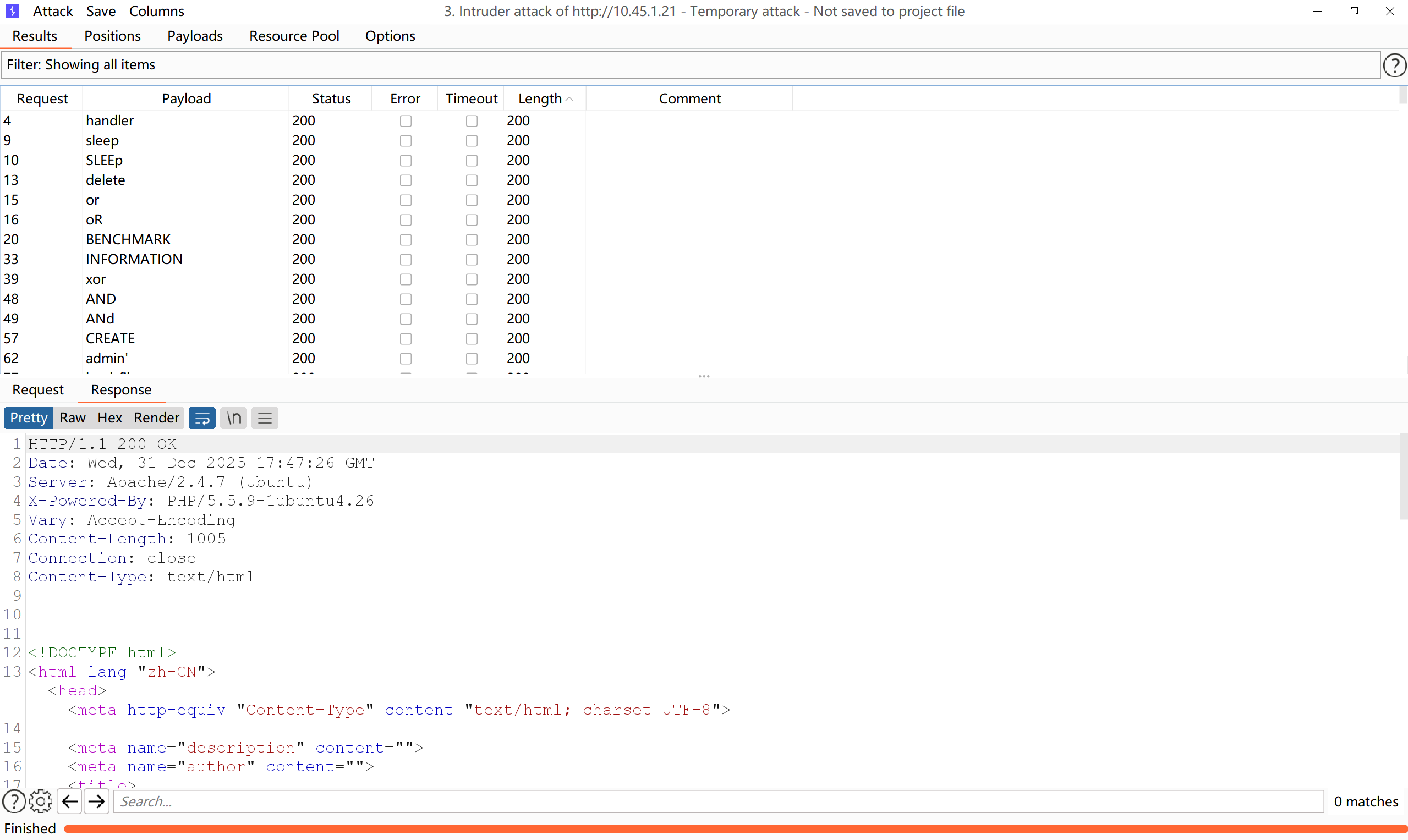
Task: Switch to the Payloads tab
Action: pos(195,36)
